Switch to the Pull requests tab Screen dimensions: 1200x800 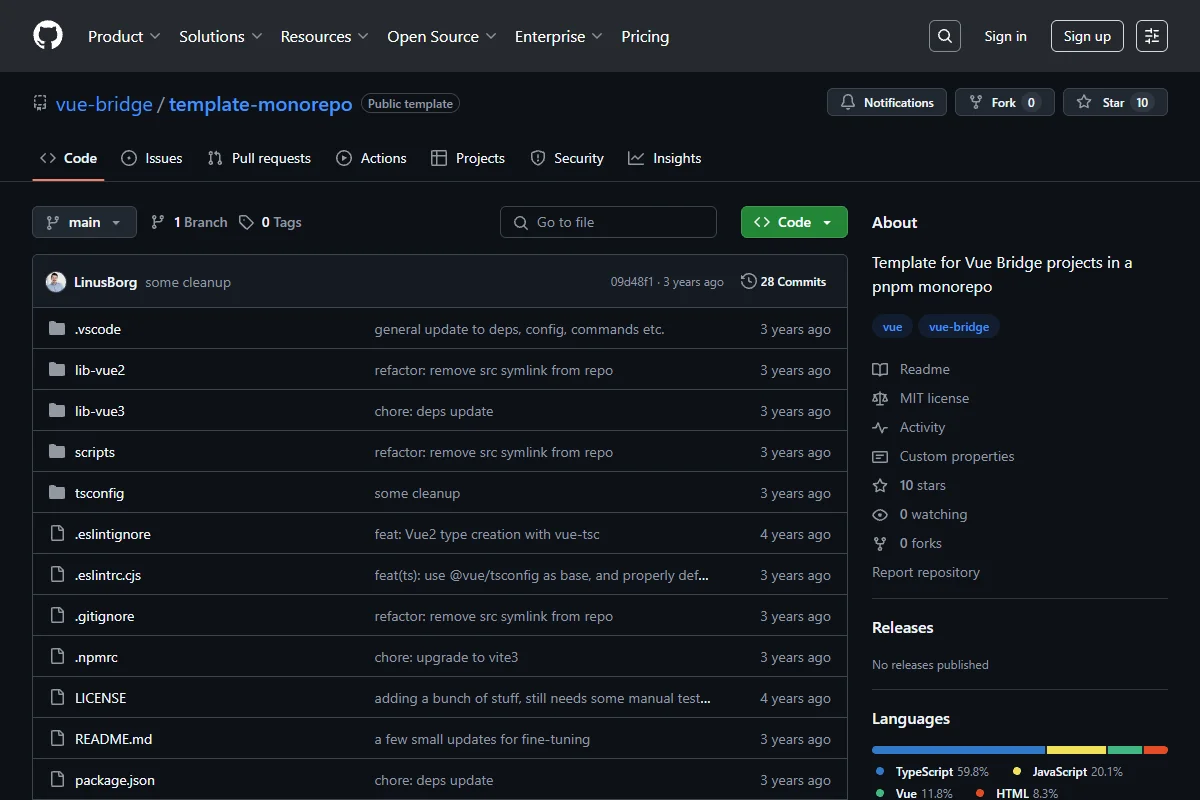click(259, 158)
